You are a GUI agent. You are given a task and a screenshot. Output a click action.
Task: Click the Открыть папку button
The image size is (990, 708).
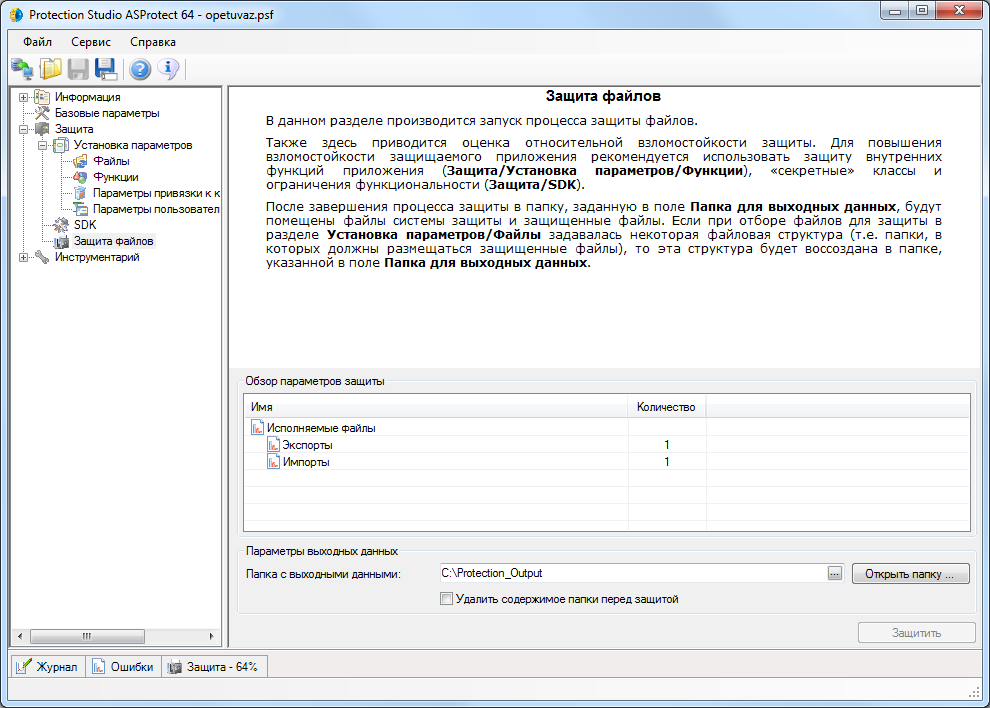[x=910, y=573]
